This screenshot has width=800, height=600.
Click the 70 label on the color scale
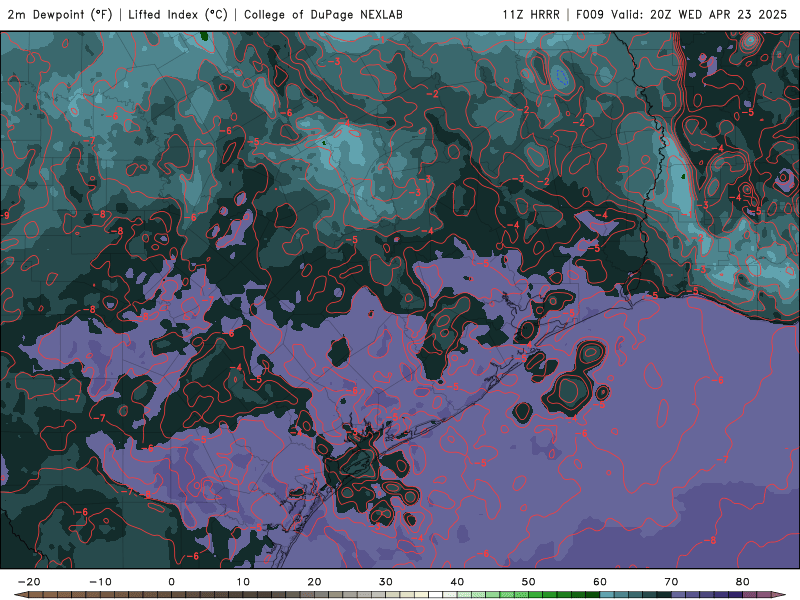pyautogui.click(x=671, y=582)
